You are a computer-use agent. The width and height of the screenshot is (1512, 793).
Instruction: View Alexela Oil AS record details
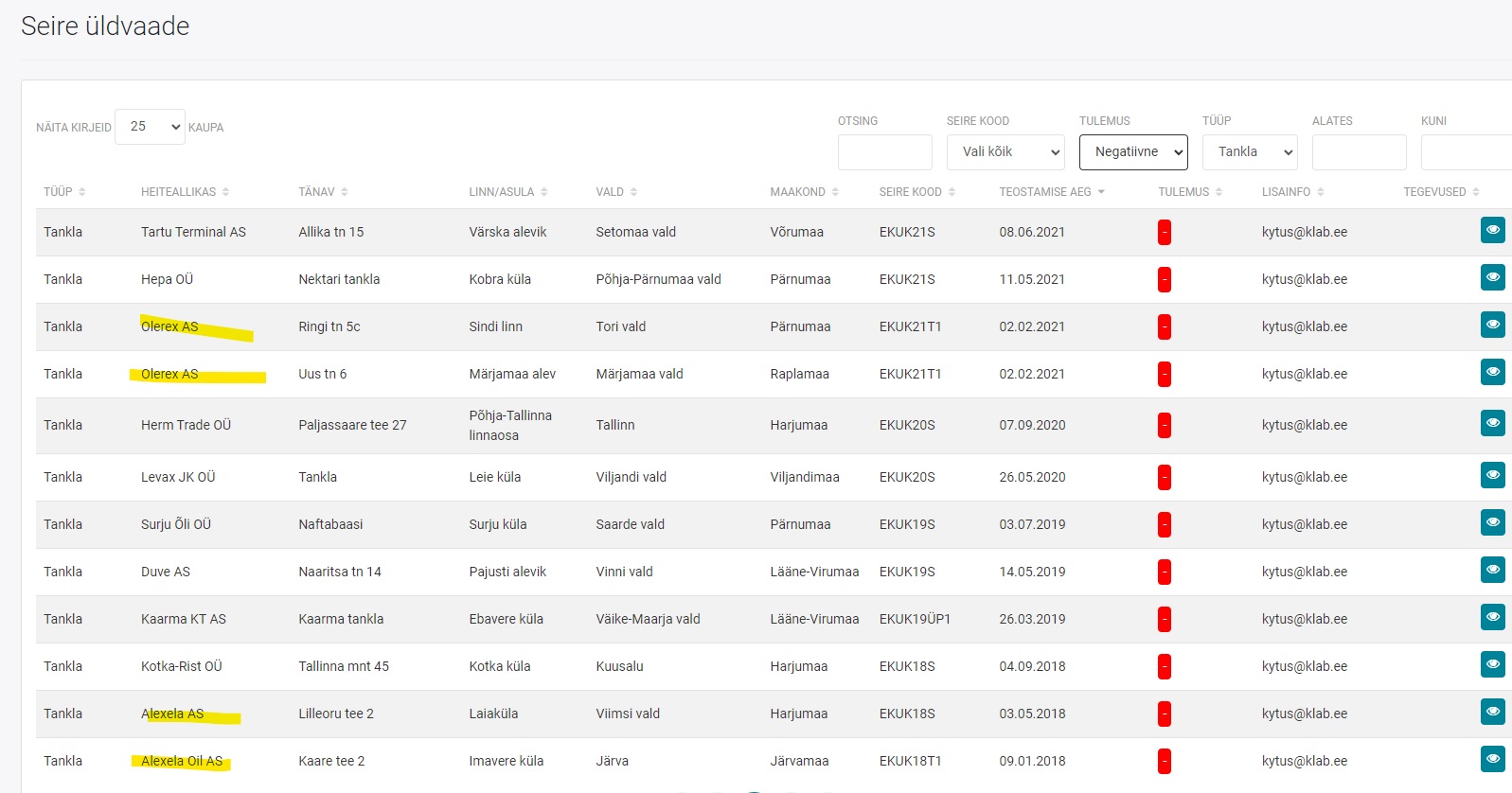[x=1492, y=759]
